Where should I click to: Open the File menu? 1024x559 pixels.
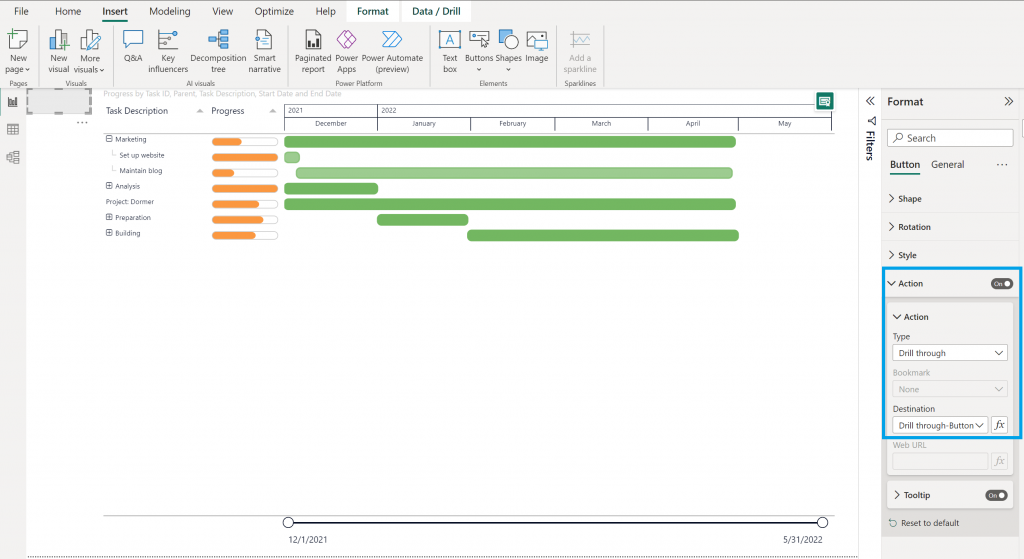pos(21,11)
